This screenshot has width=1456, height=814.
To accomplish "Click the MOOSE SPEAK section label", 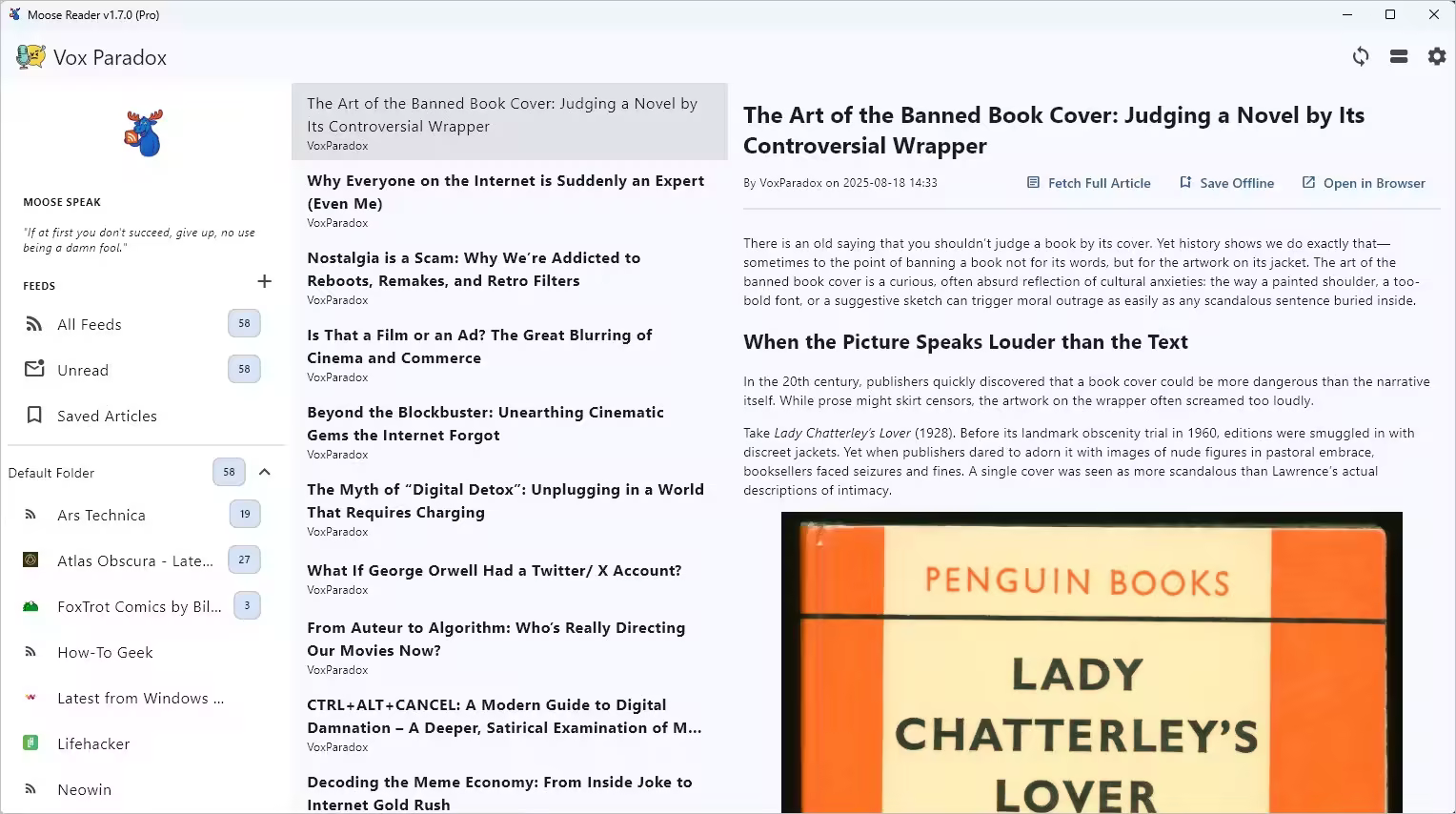I will 62,202.
